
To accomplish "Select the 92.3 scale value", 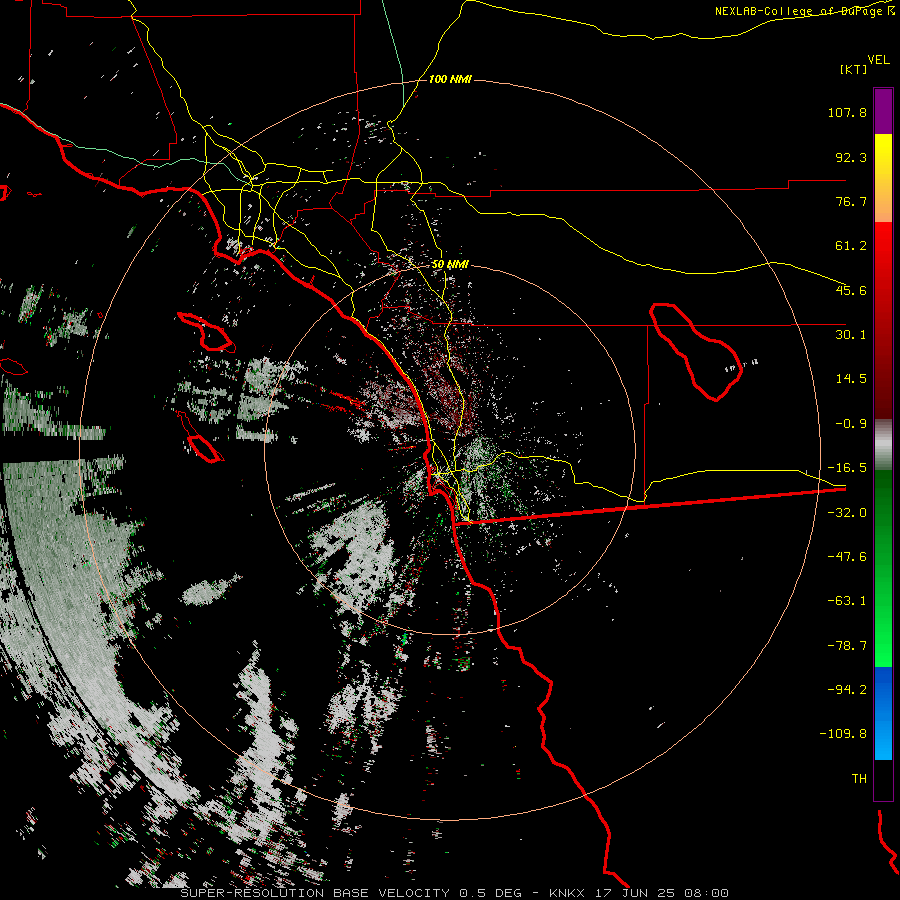I will pos(851,157).
